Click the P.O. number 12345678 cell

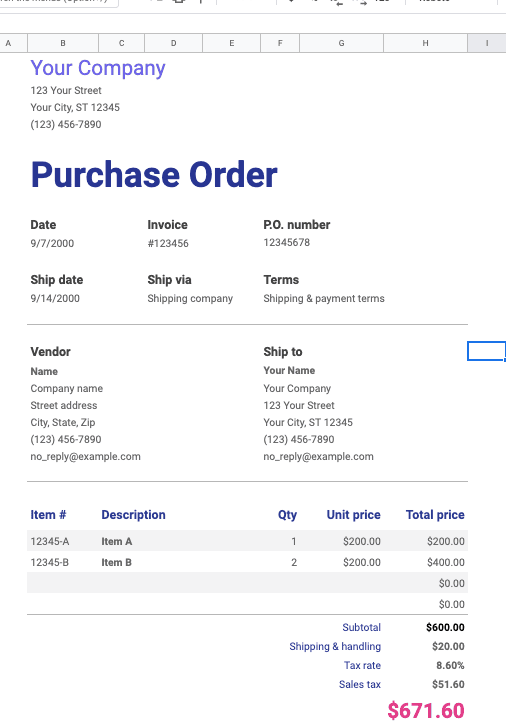click(287, 242)
